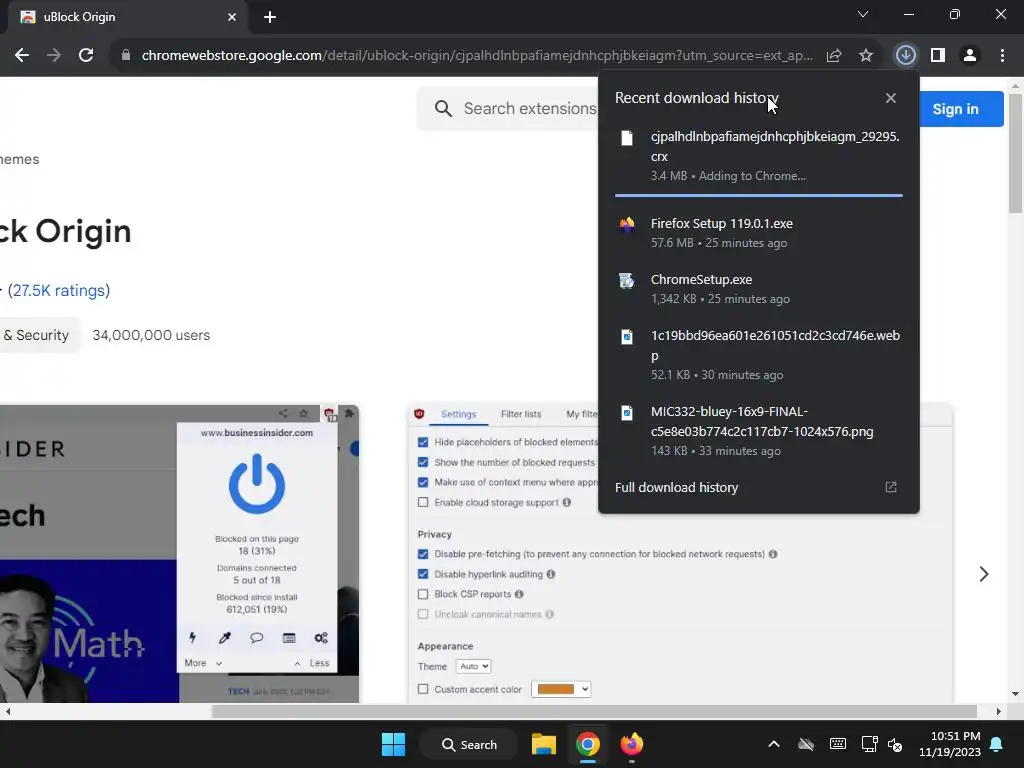Enable cloud storage support checkbox
This screenshot has width=1024, height=768.
click(423, 502)
